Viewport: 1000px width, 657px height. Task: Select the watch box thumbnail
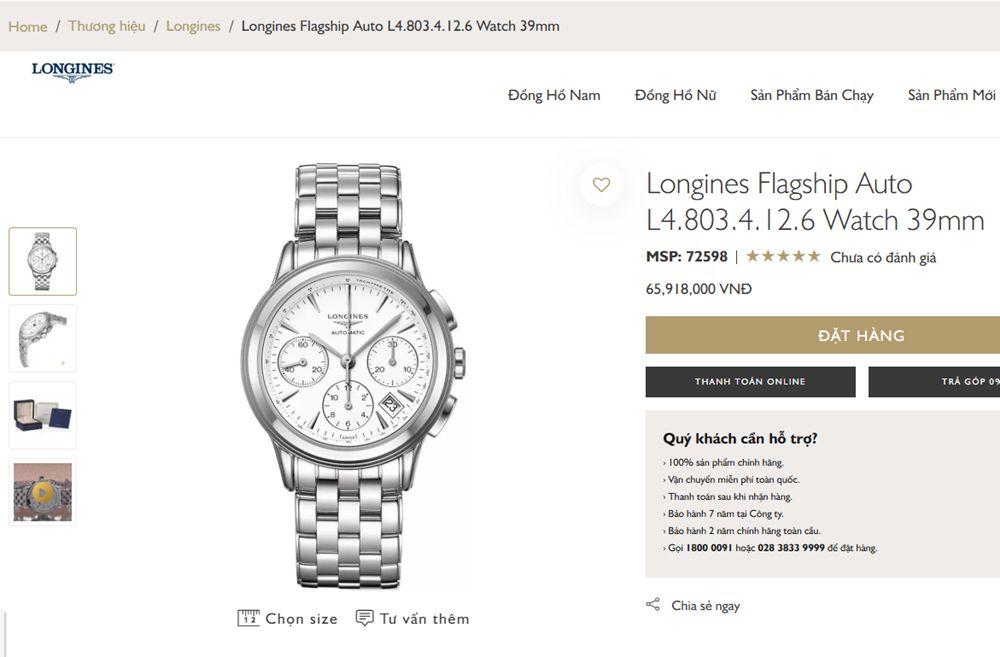click(43, 415)
